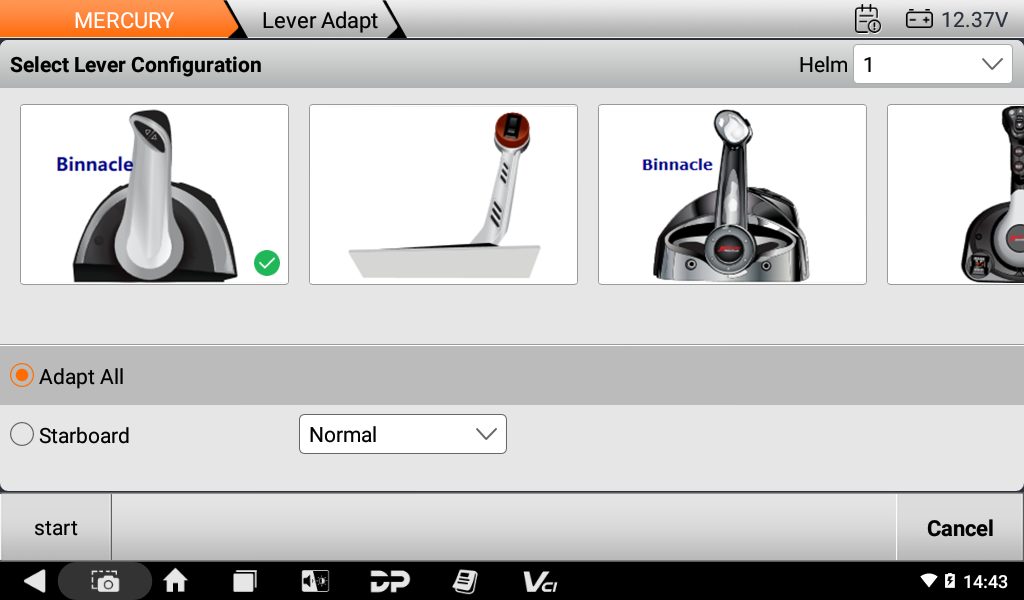Capture a screenshot with the camera icon
Screen dimensions: 1024x600
[x=105, y=581]
